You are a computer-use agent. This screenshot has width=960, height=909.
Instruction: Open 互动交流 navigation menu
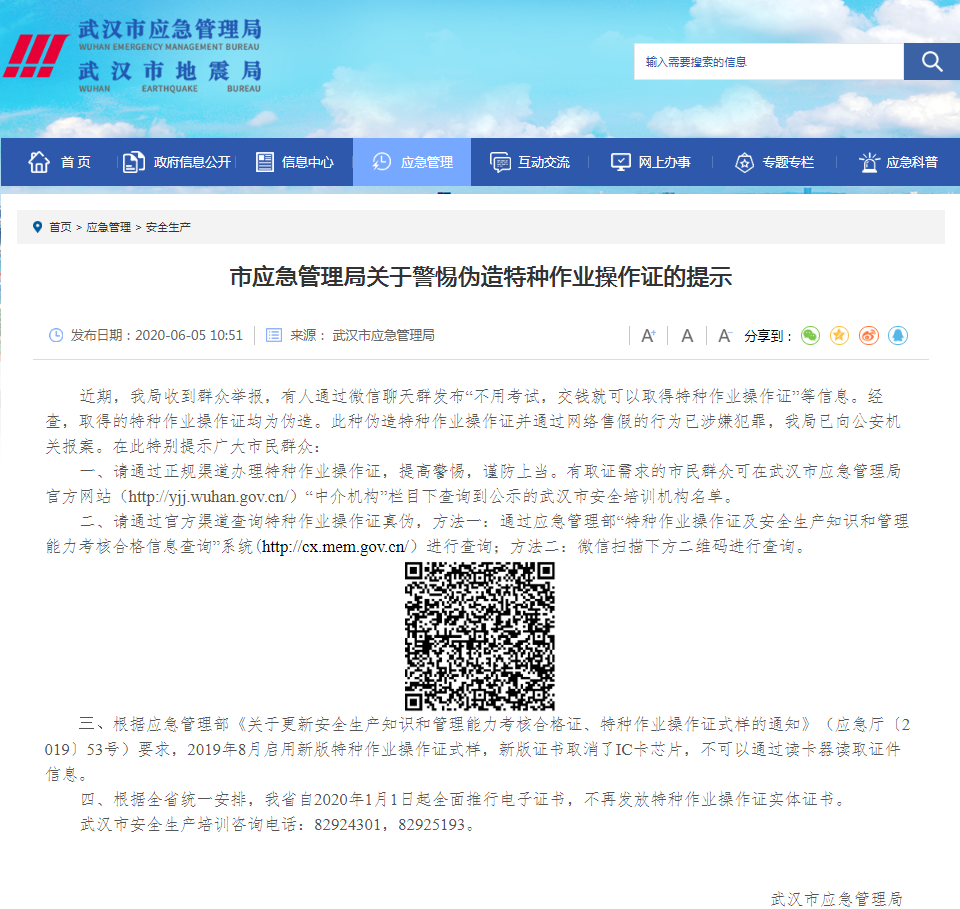tap(530, 162)
